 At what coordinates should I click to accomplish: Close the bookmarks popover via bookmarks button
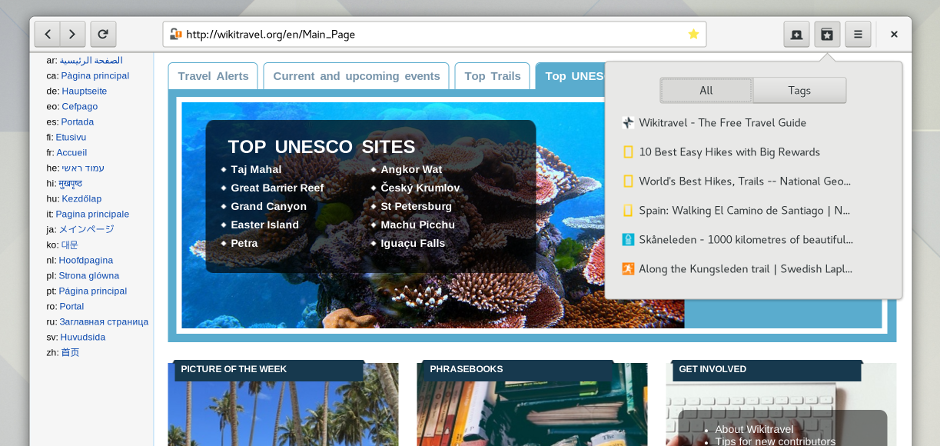(827, 34)
